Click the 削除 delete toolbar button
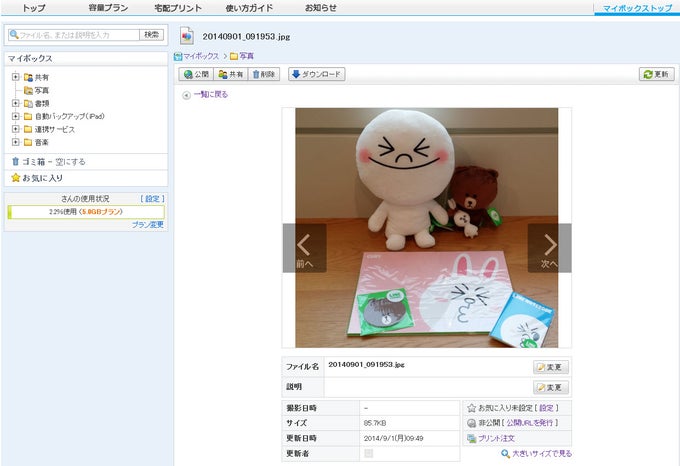Screen dimensions: 680x466 pos(264,74)
